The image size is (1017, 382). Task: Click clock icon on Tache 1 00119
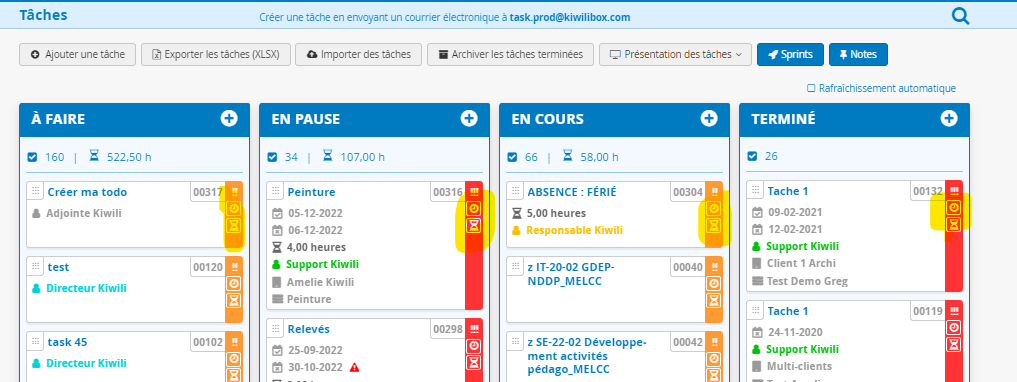click(954, 328)
